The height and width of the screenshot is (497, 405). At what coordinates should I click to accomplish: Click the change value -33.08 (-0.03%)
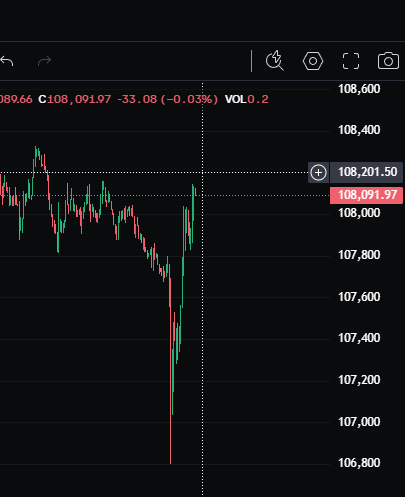(168, 99)
